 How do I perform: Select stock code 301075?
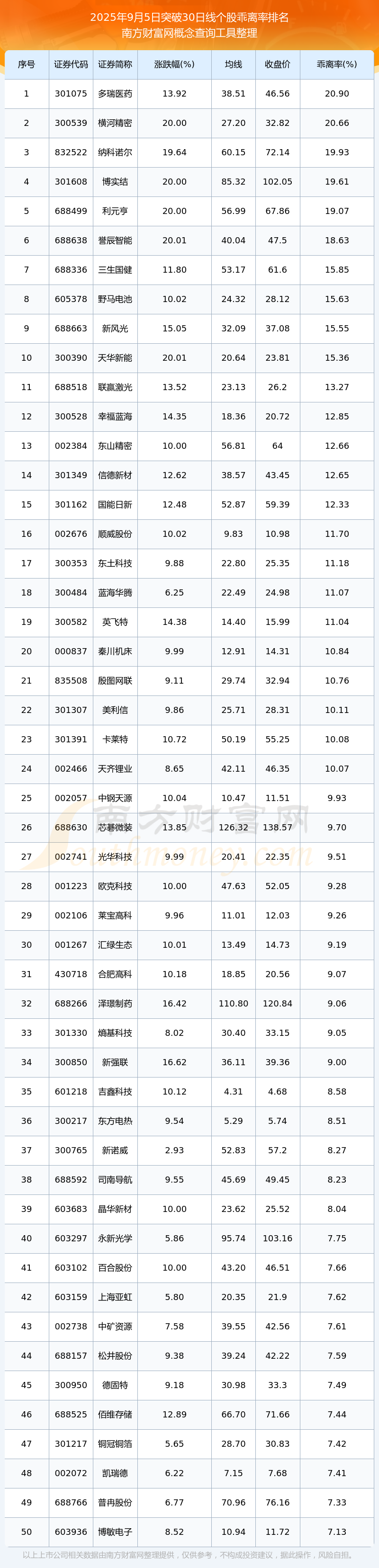(x=71, y=94)
